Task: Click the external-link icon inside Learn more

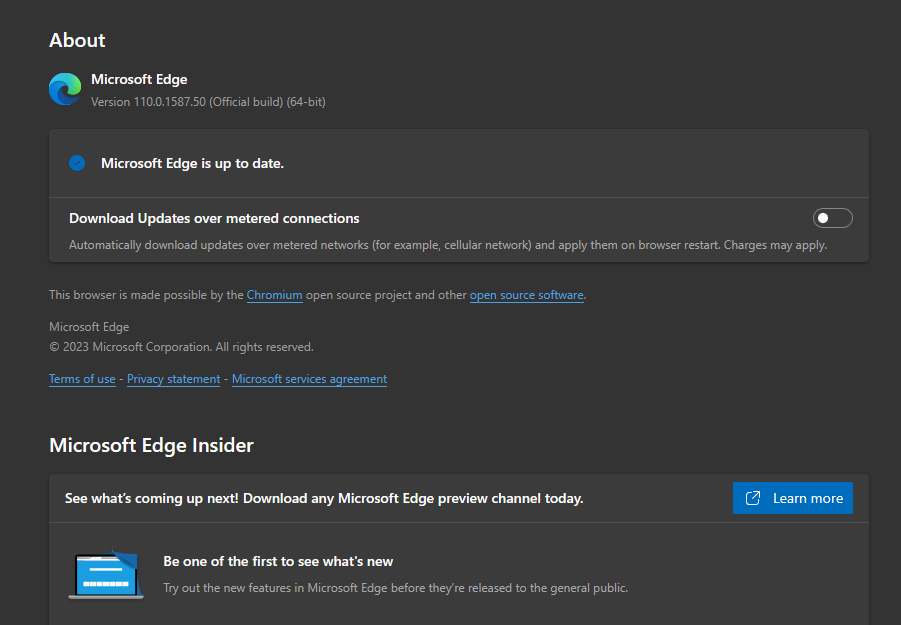Action: point(754,498)
